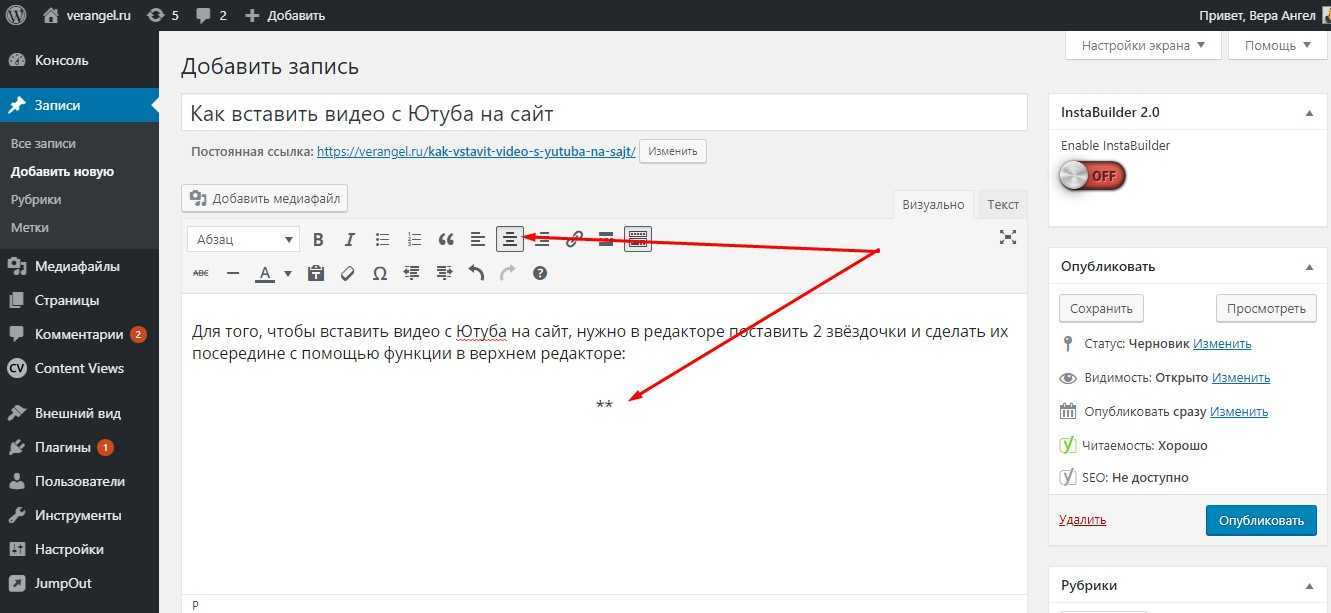Insert the Read More tag

[606, 239]
